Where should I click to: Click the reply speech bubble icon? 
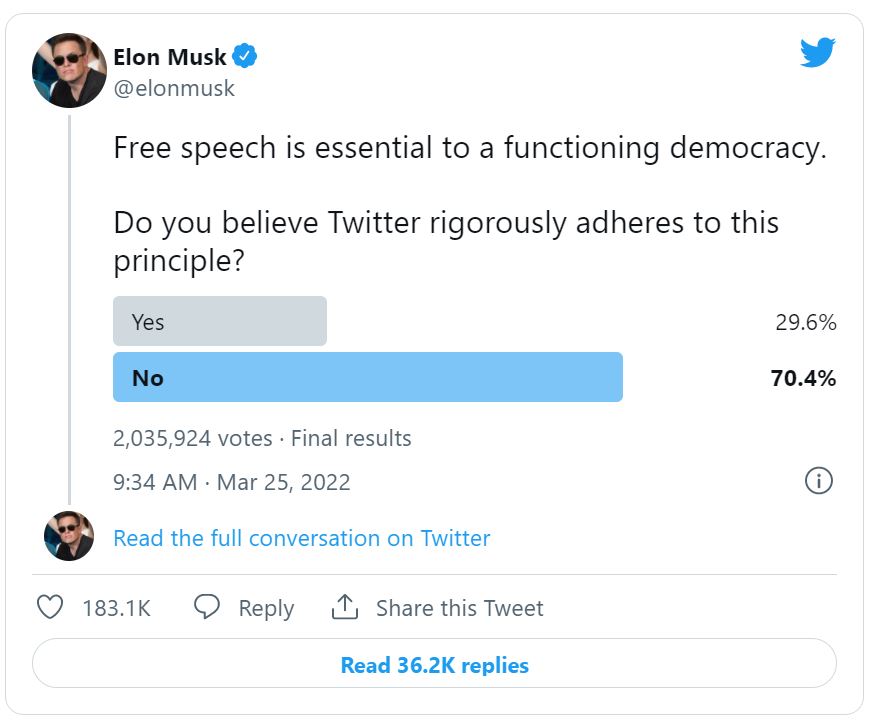pos(207,607)
